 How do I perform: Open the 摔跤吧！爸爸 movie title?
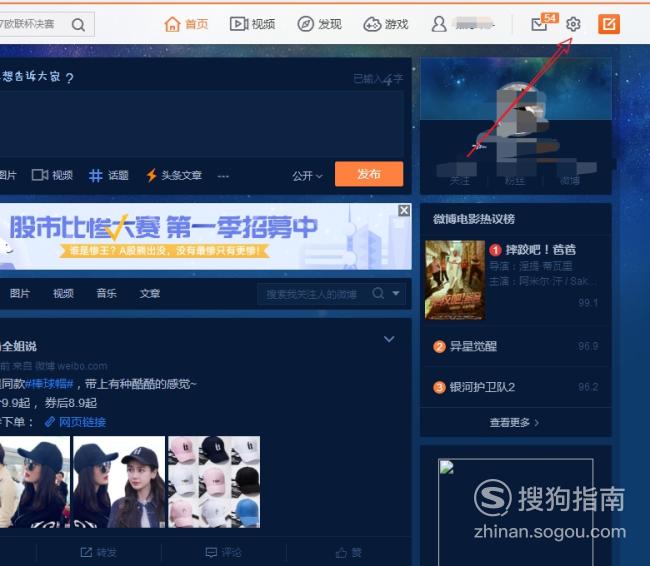point(541,250)
